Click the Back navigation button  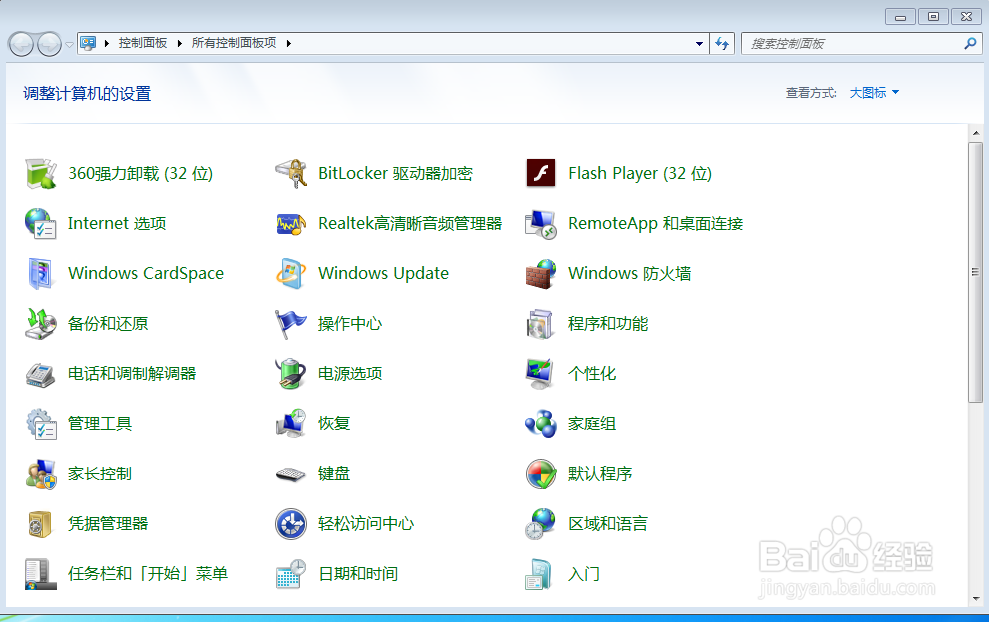(x=21, y=44)
